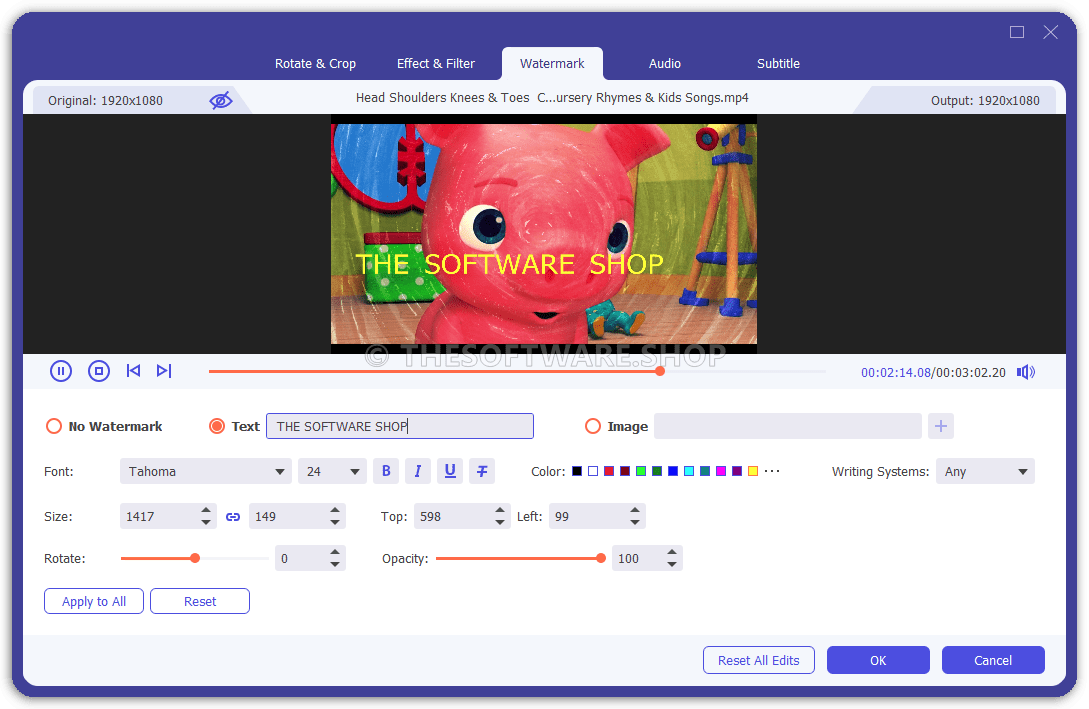Open the font size 24 dropdown

[x=332, y=472]
